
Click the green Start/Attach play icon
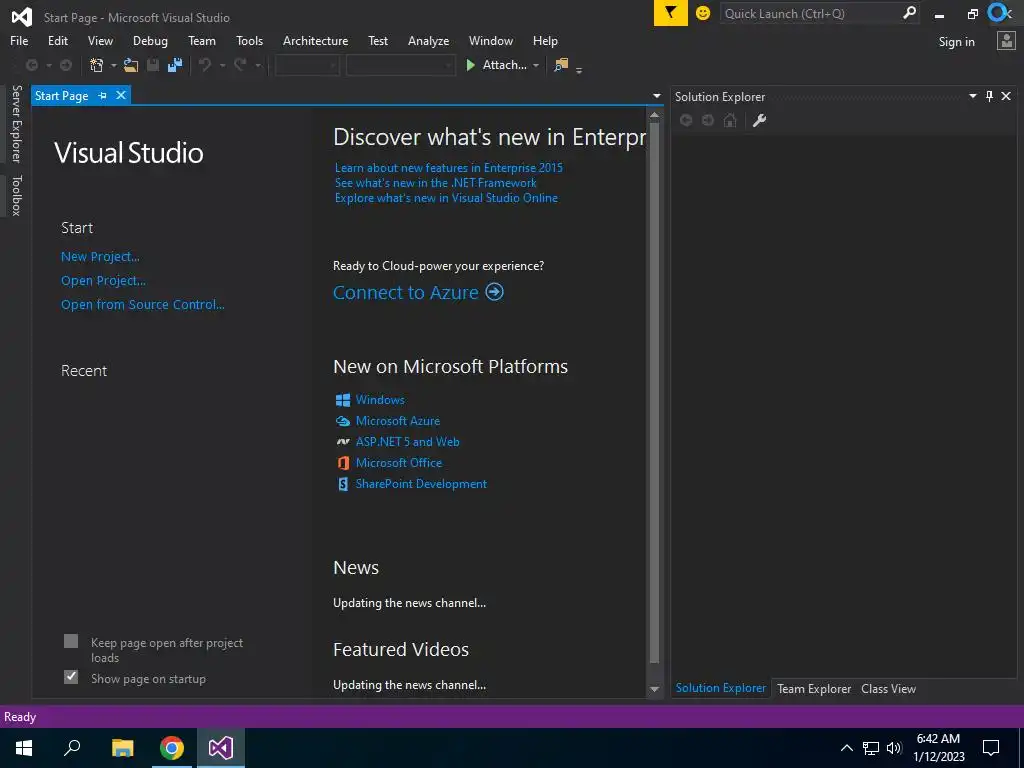pyautogui.click(x=470, y=65)
